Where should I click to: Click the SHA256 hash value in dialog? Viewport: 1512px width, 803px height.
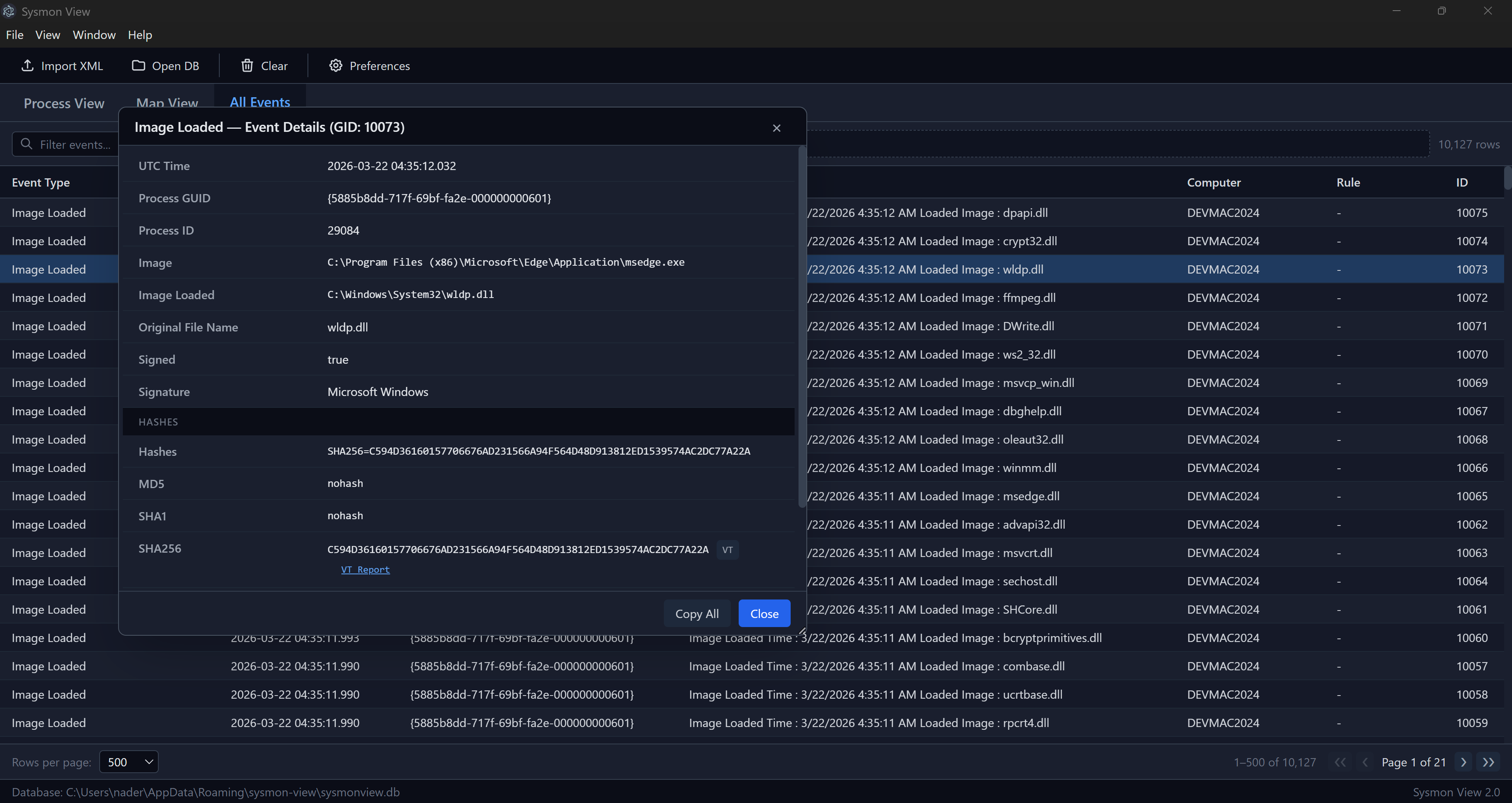click(518, 550)
